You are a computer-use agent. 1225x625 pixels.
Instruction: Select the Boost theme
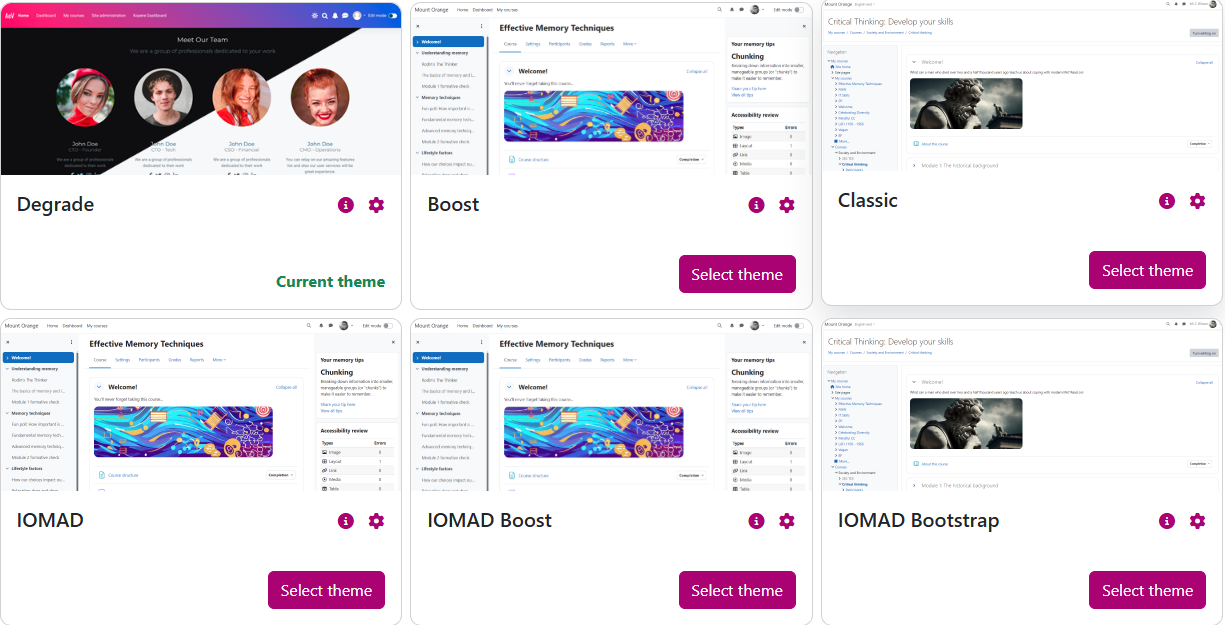pos(737,274)
